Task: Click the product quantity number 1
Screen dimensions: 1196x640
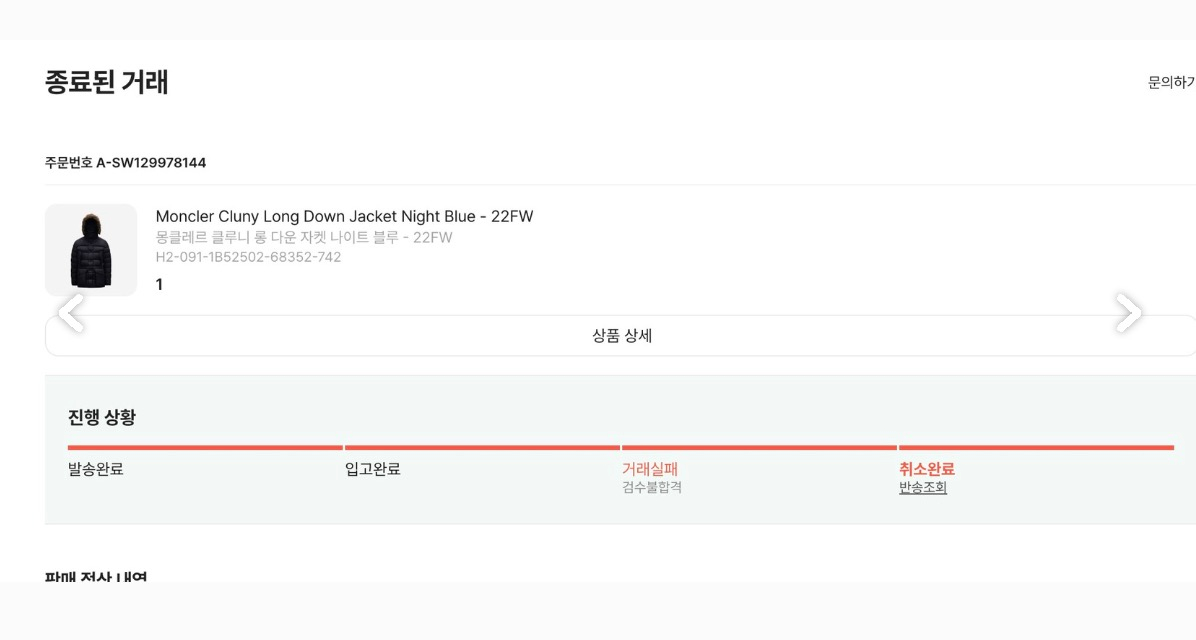Action: click(x=159, y=285)
